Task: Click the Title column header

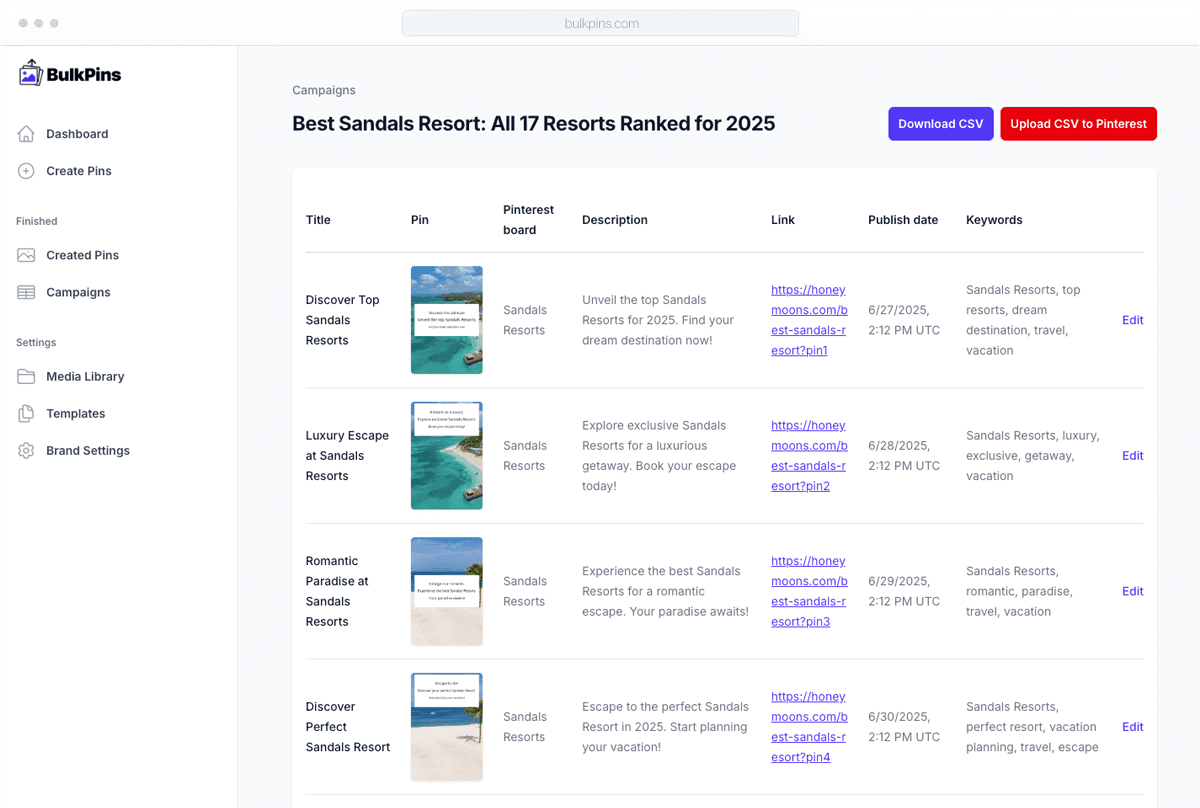Action: click(x=318, y=220)
